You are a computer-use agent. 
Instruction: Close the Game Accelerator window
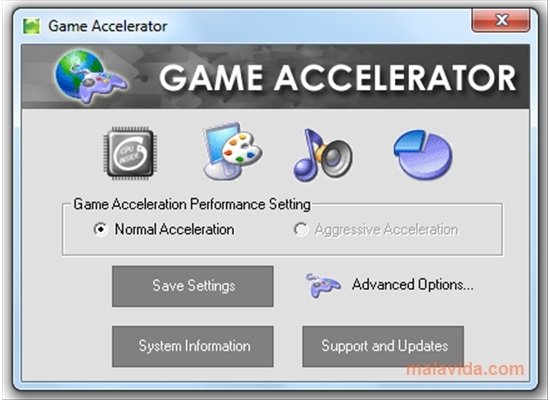click(x=501, y=20)
